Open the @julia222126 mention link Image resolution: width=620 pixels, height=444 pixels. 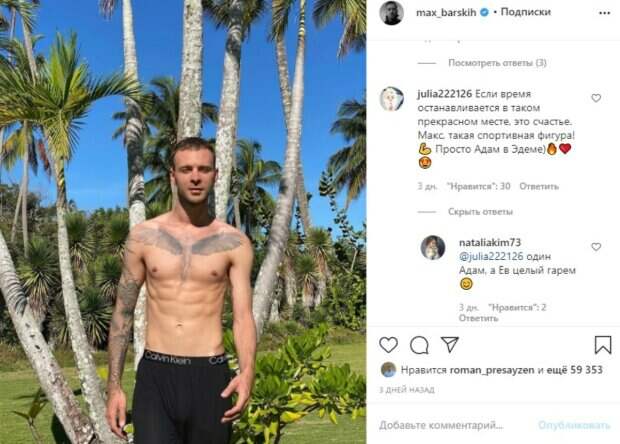pyautogui.click(x=491, y=257)
